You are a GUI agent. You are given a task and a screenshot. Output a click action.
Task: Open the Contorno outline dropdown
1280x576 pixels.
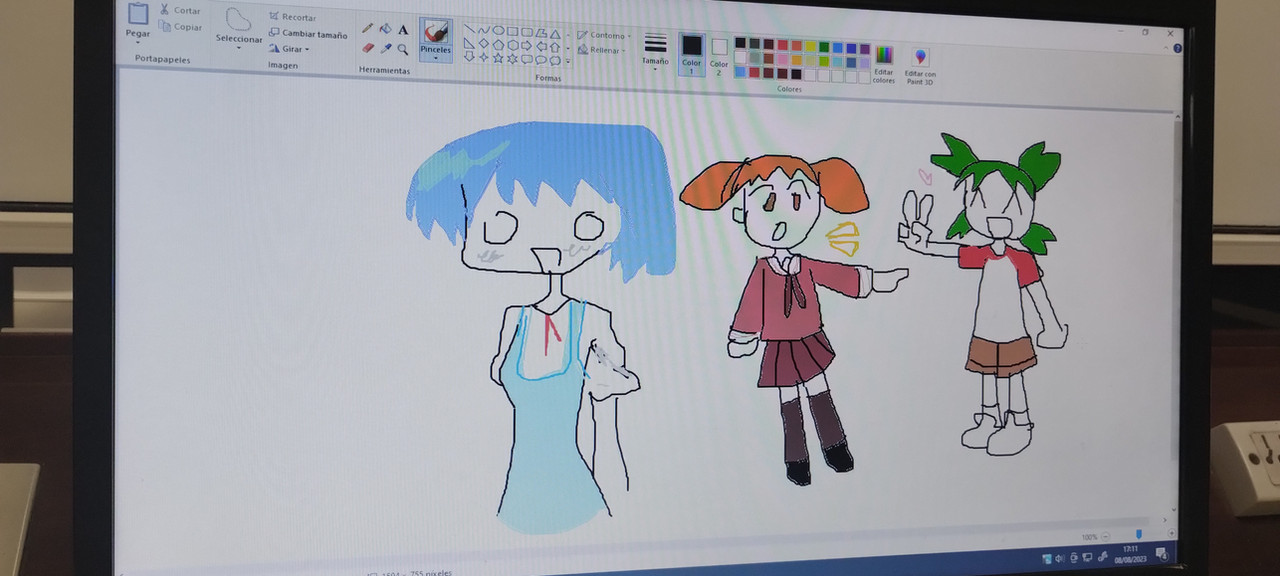point(603,35)
